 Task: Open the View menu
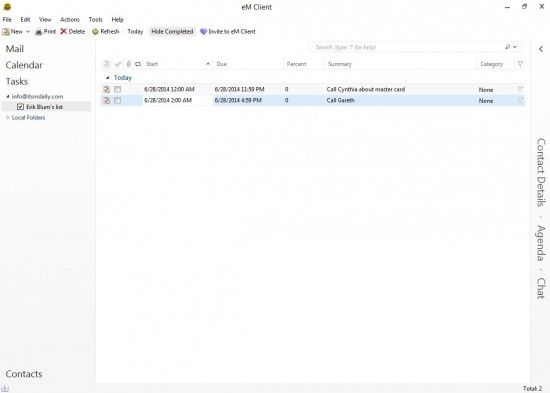tap(45, 20)
